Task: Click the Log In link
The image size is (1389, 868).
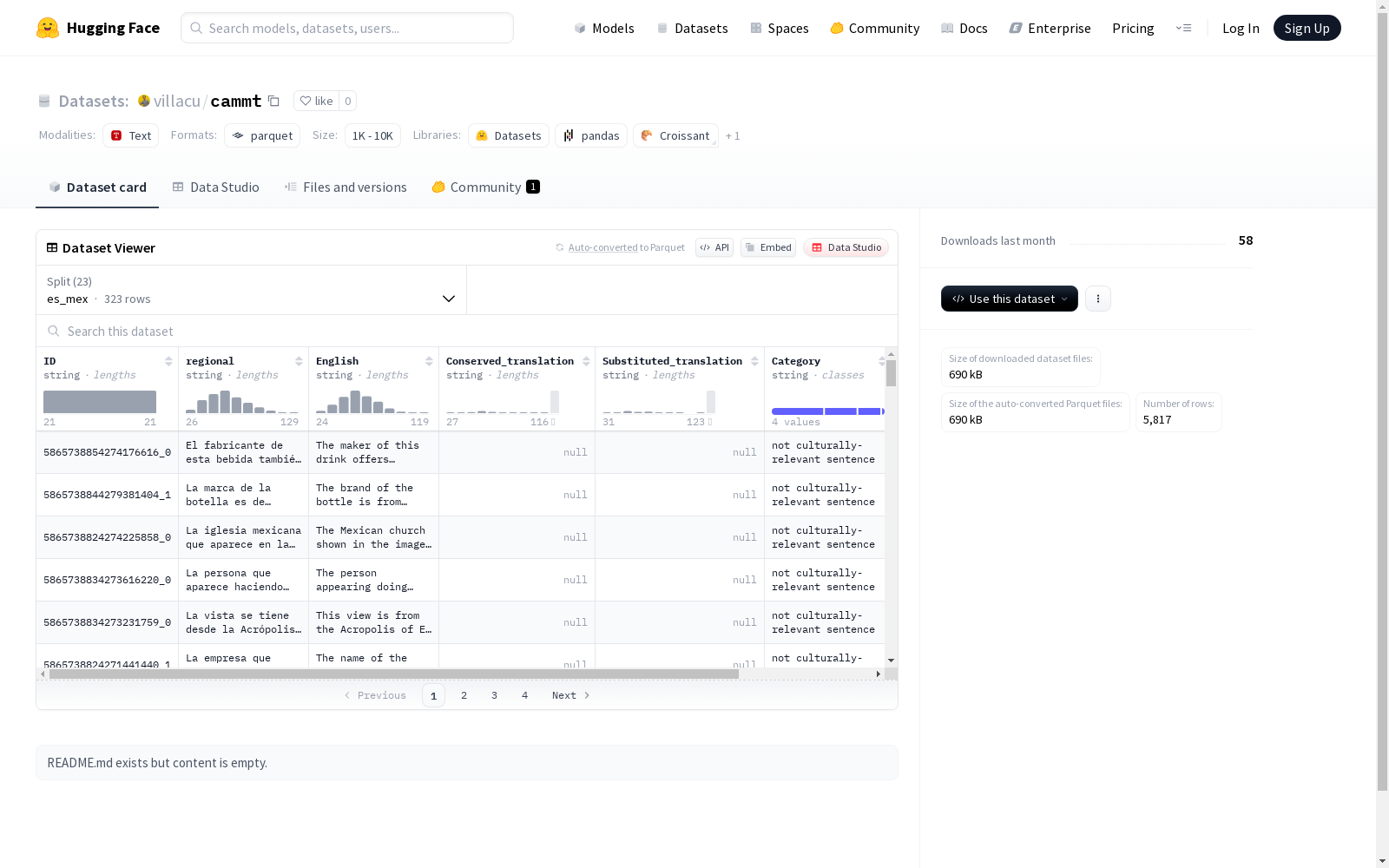Action: [x=1241, y=28]
